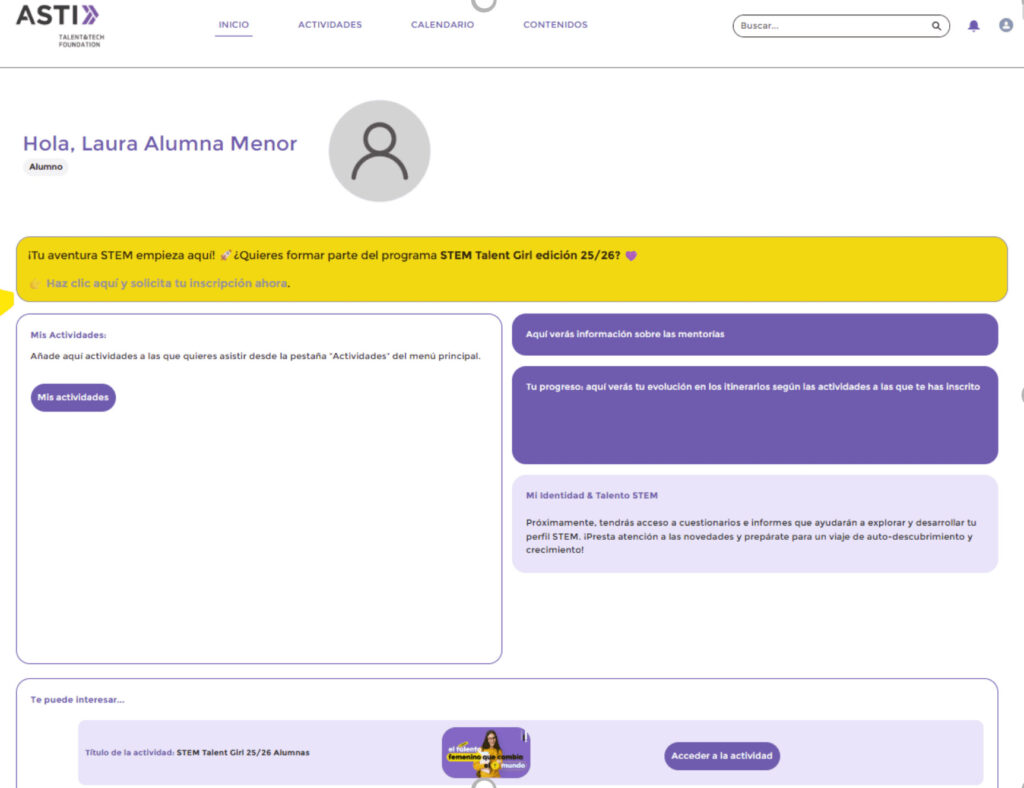The image size is (1024, 788).
Task: Click the Mis actividades button
Action: 73,398
